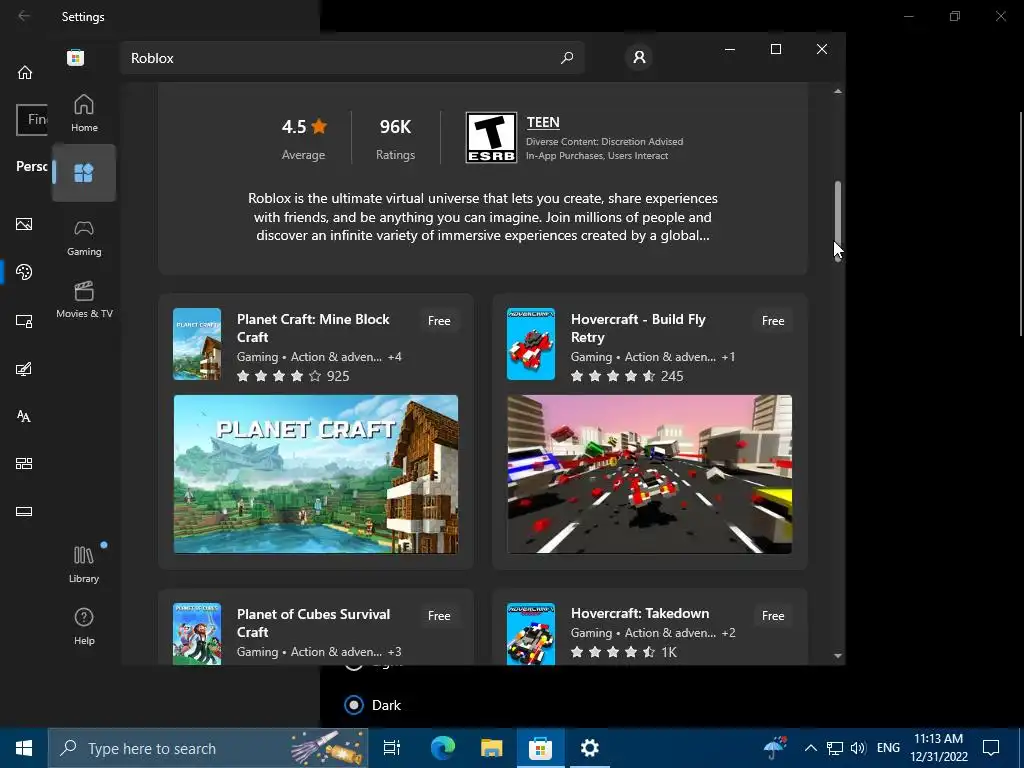
Task: Click the Store scrollbar down arrow
Action: (x=837, y=656)
